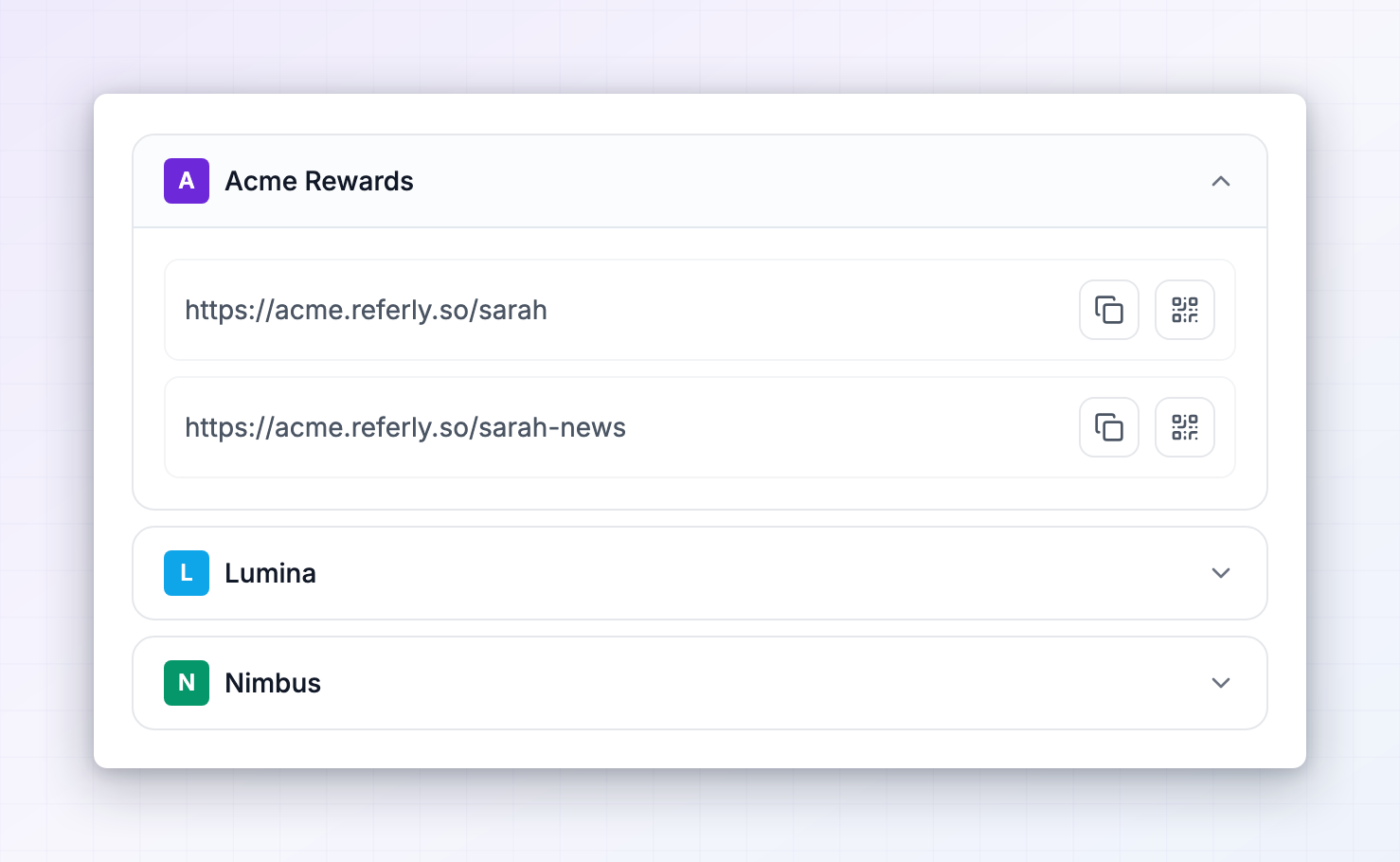Click the Nimbus label text
Viewport: 1400px width, 862px height.
(x=273, y=683)
